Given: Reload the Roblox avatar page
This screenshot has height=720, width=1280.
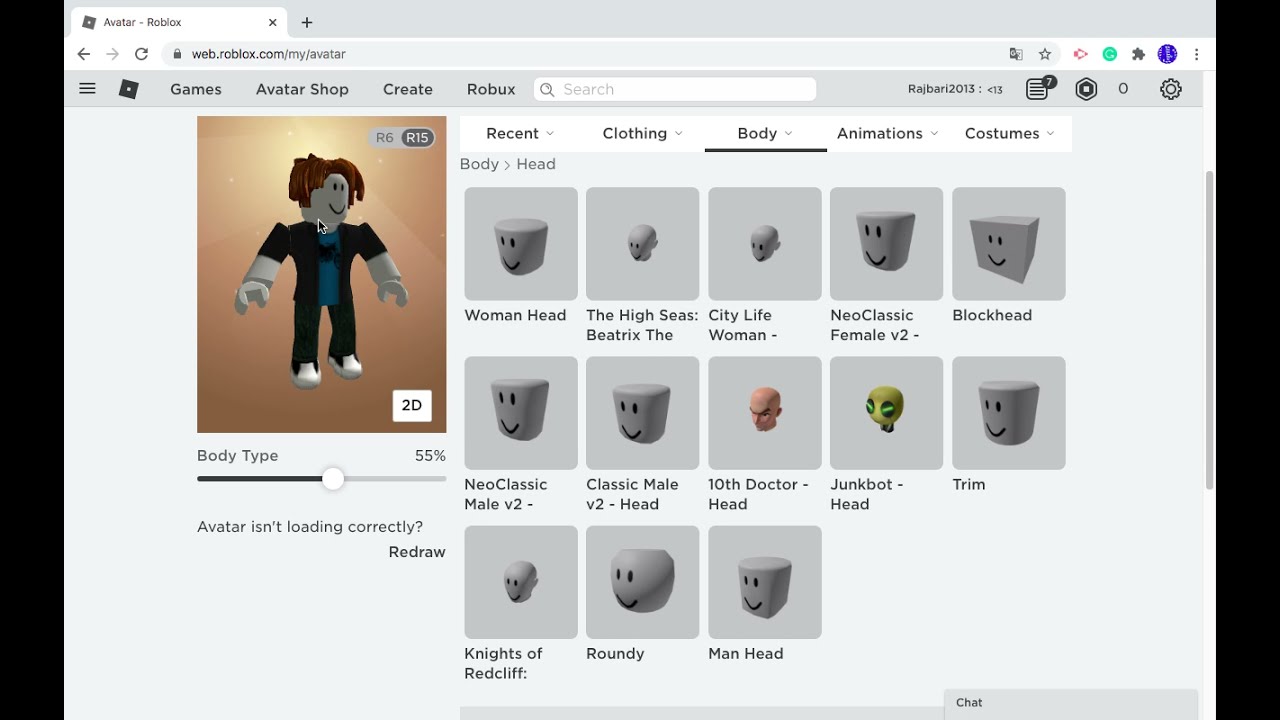Looking at the screenshot, I should pyautogui.click(x=141, y=54).
